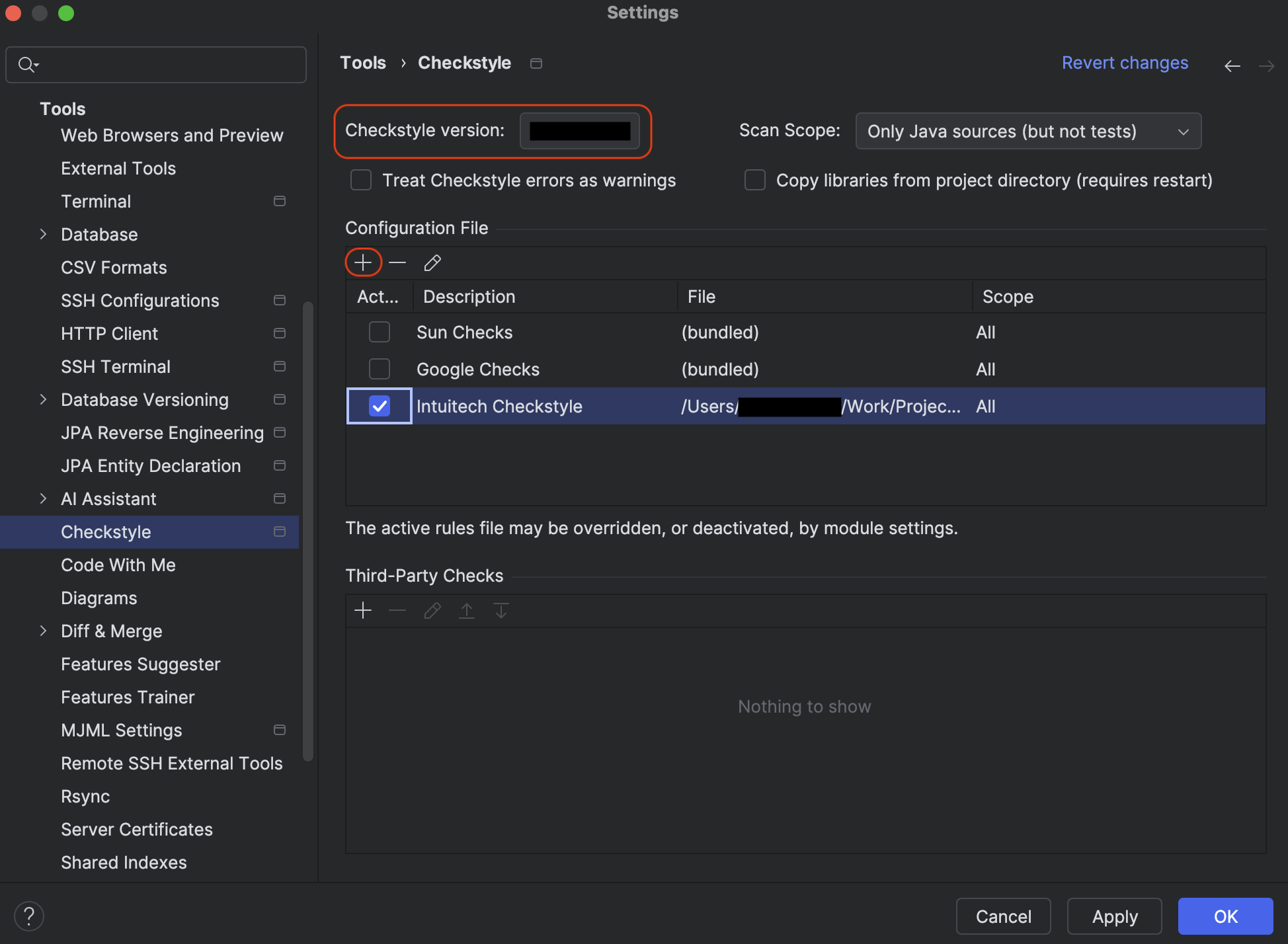Screen dimensions: 1288x944
Task: Click the File column header
Action: (825, 296)
